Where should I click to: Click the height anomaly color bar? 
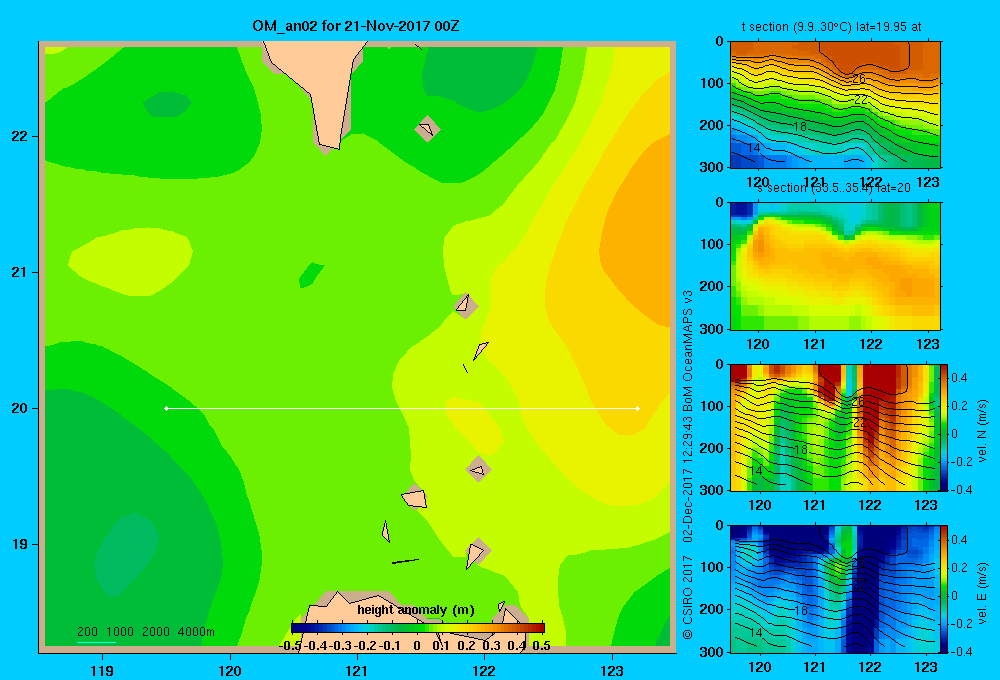(418, 628)
